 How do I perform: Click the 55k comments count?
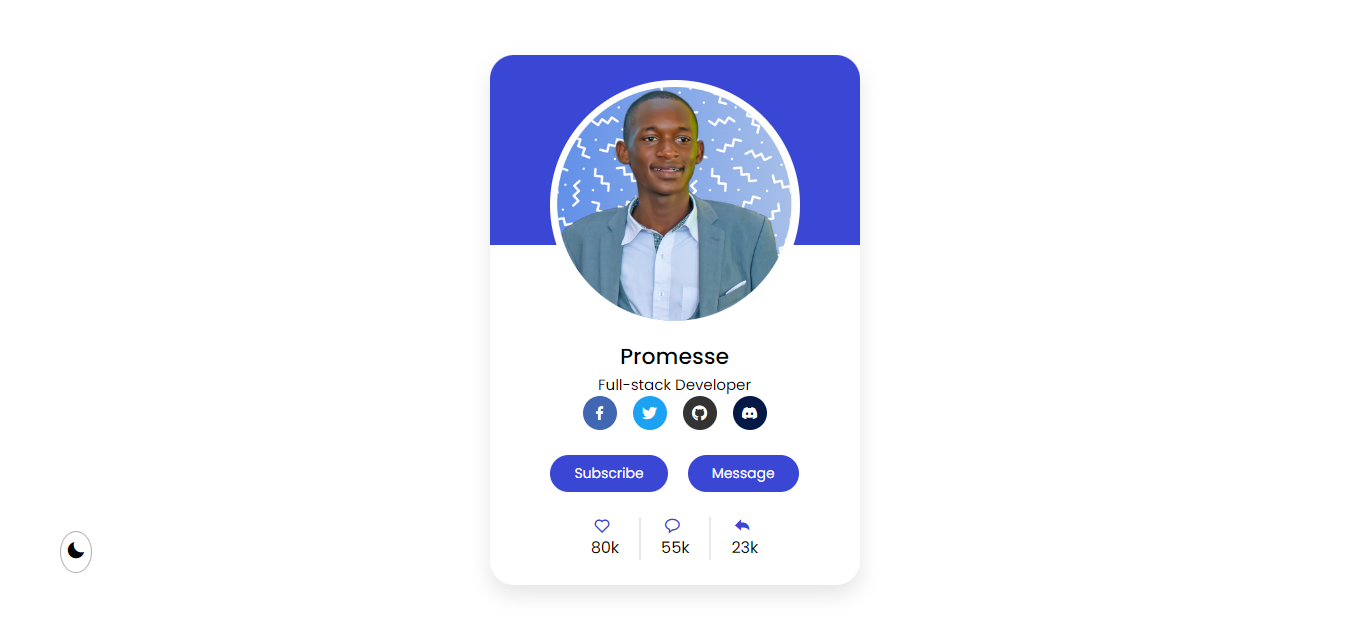[x=675, y=548]
